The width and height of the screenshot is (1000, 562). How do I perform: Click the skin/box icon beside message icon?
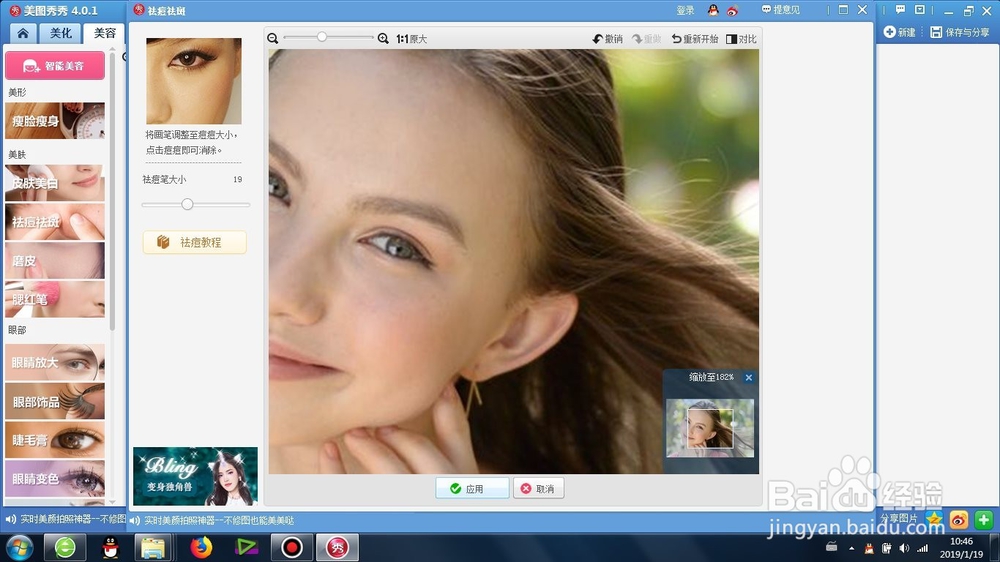coord(920,10)
